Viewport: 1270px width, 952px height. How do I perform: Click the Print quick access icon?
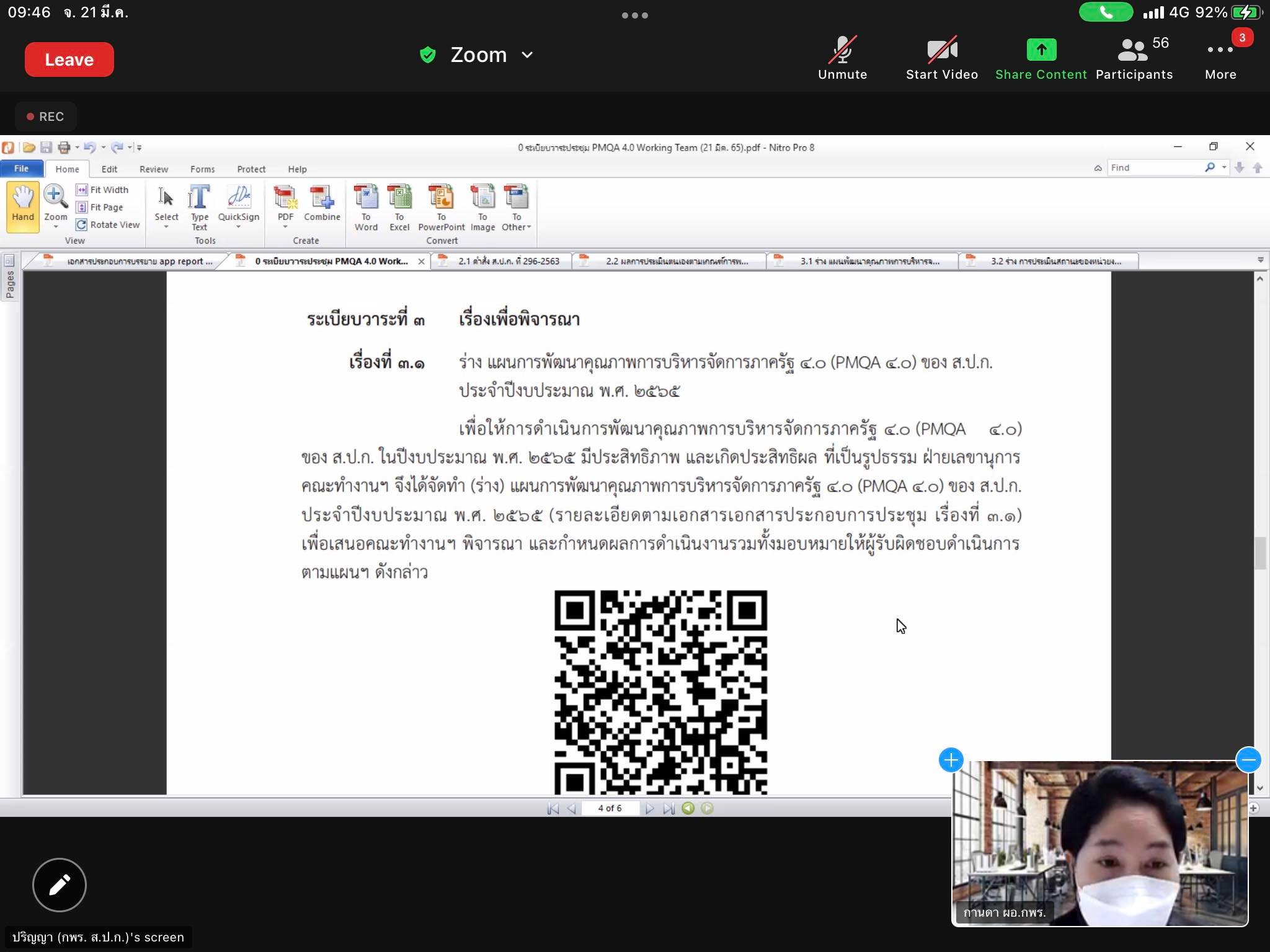(x=64, y=148)
